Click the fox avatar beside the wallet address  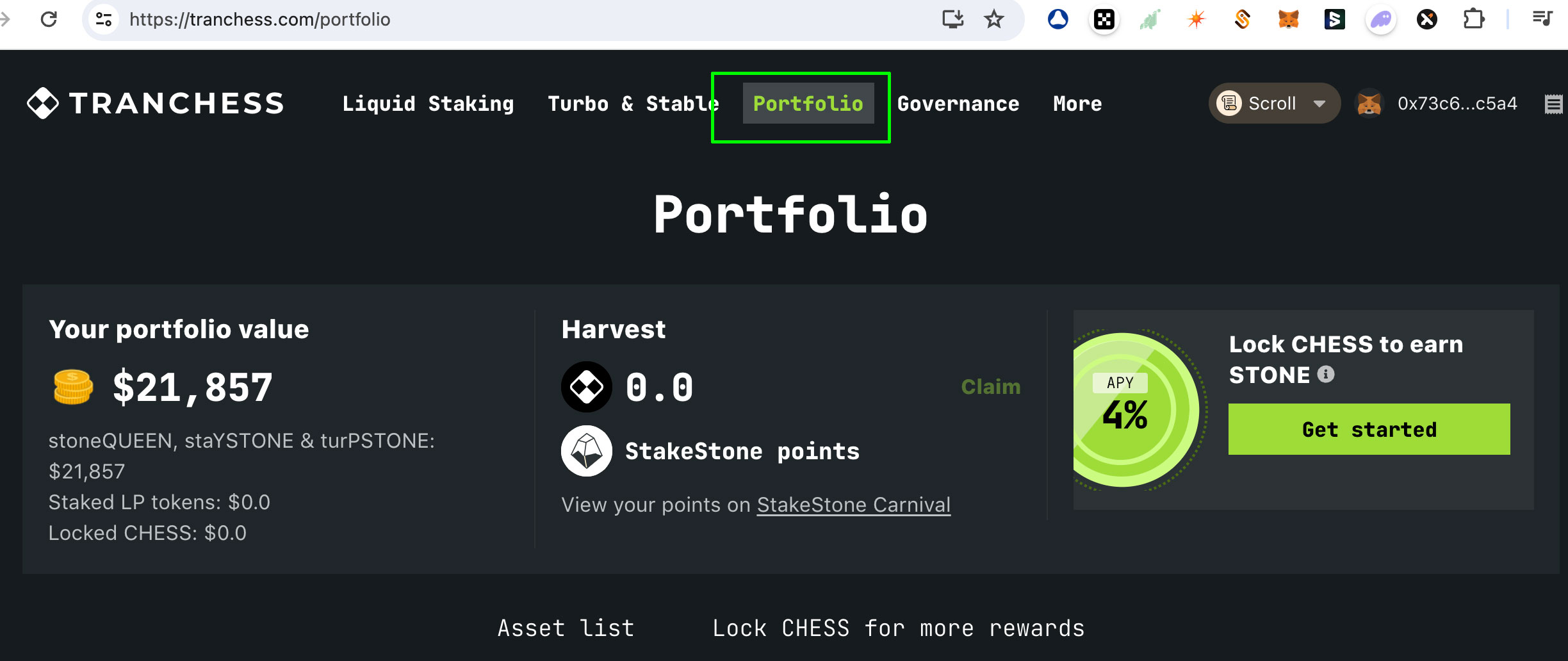tap(1369, 103)
